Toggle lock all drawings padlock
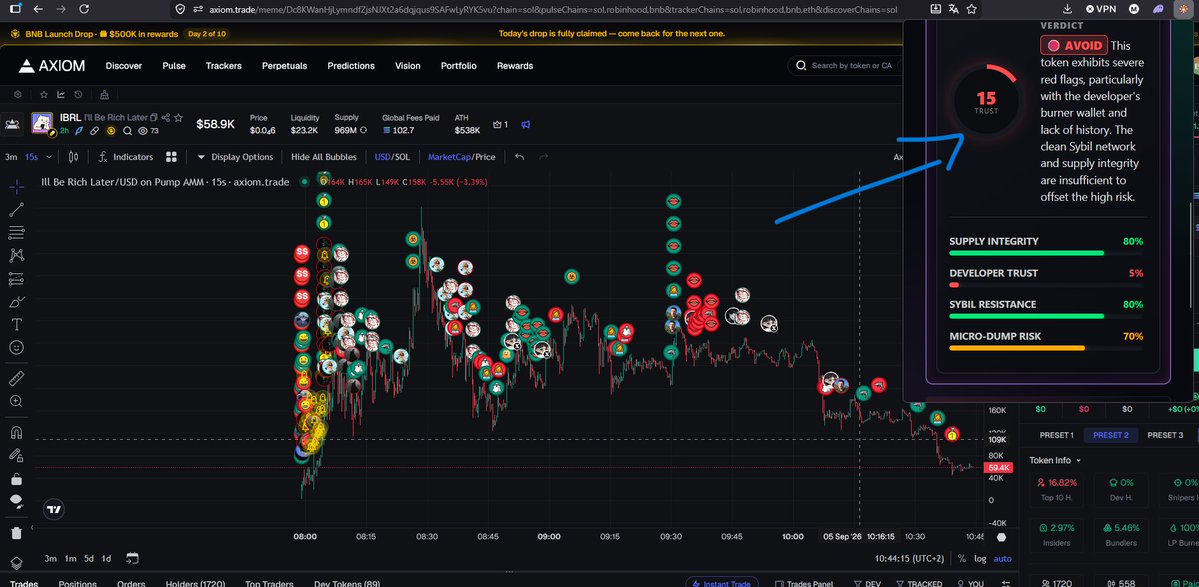The height and width of the screenshot is (587, 1199). 16,479
